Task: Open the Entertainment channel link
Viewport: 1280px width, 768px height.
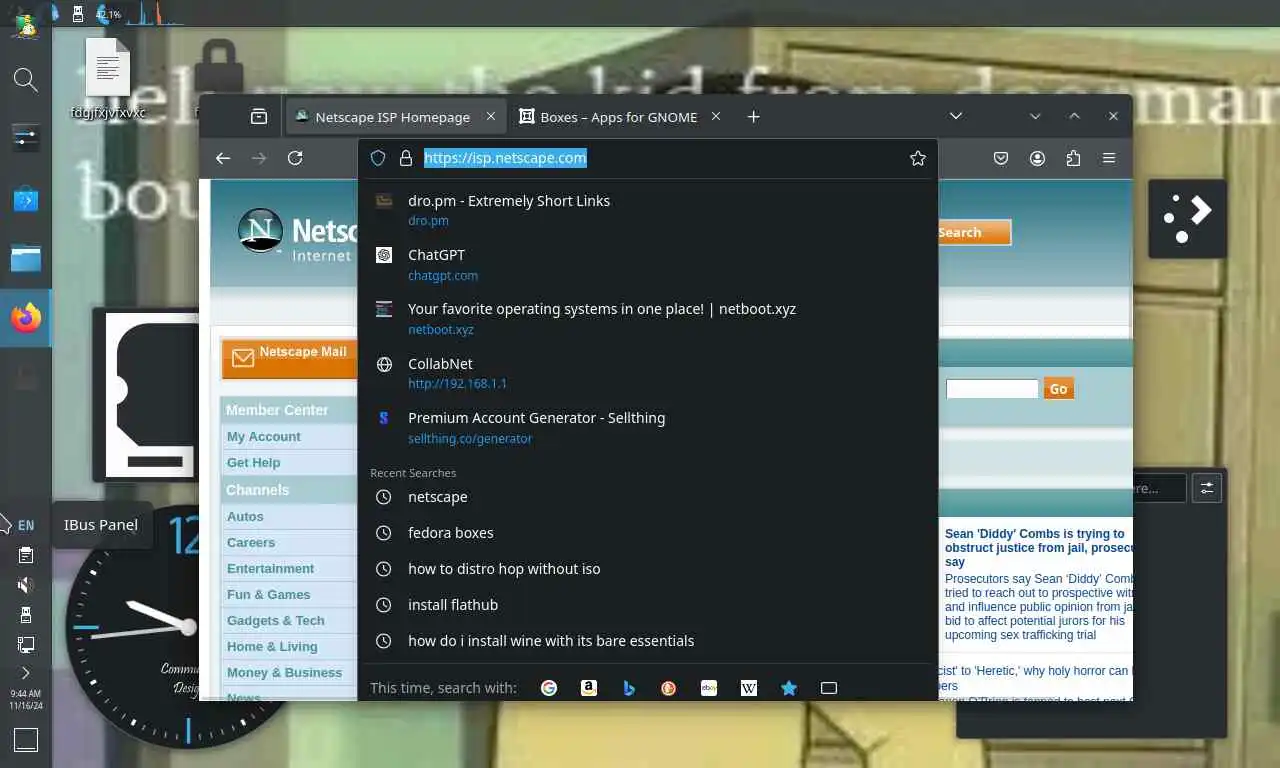Action: pos(270,569)
